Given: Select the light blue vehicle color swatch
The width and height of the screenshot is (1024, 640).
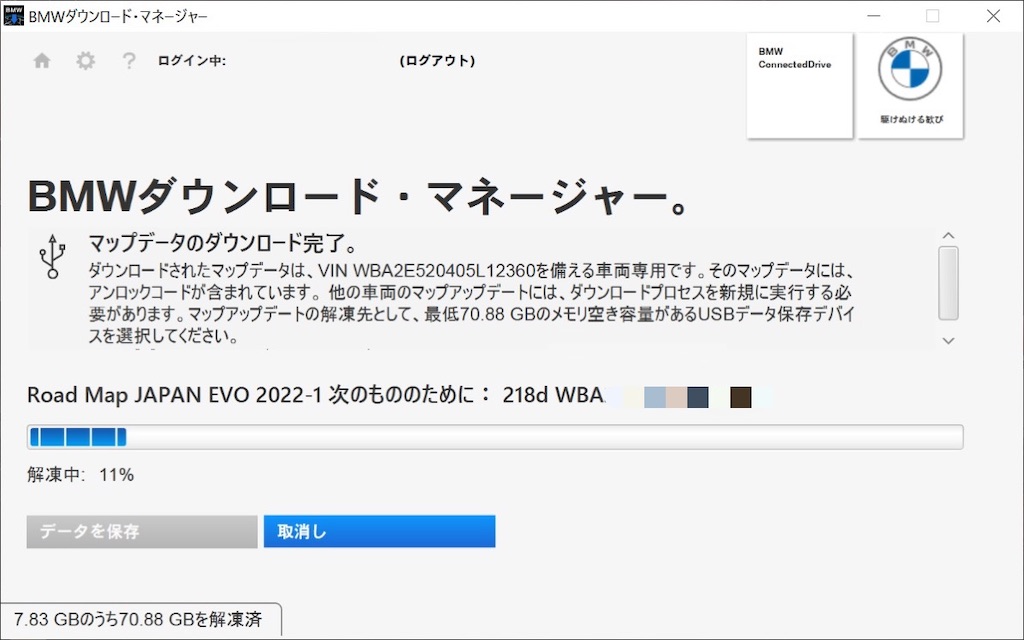Looking at the screenshot, I should pos(655,397).
